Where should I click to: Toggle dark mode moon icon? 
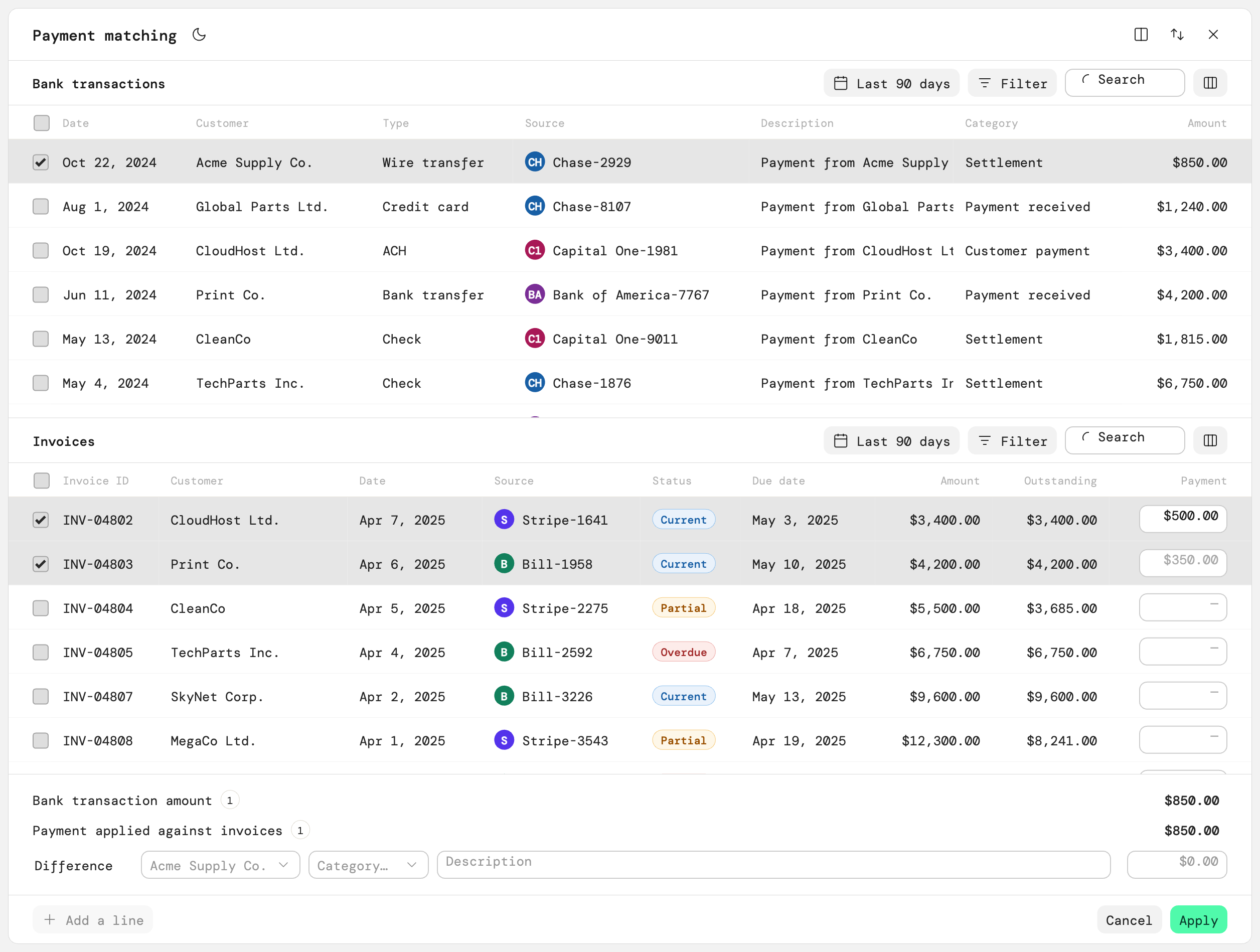click(199, 35)
